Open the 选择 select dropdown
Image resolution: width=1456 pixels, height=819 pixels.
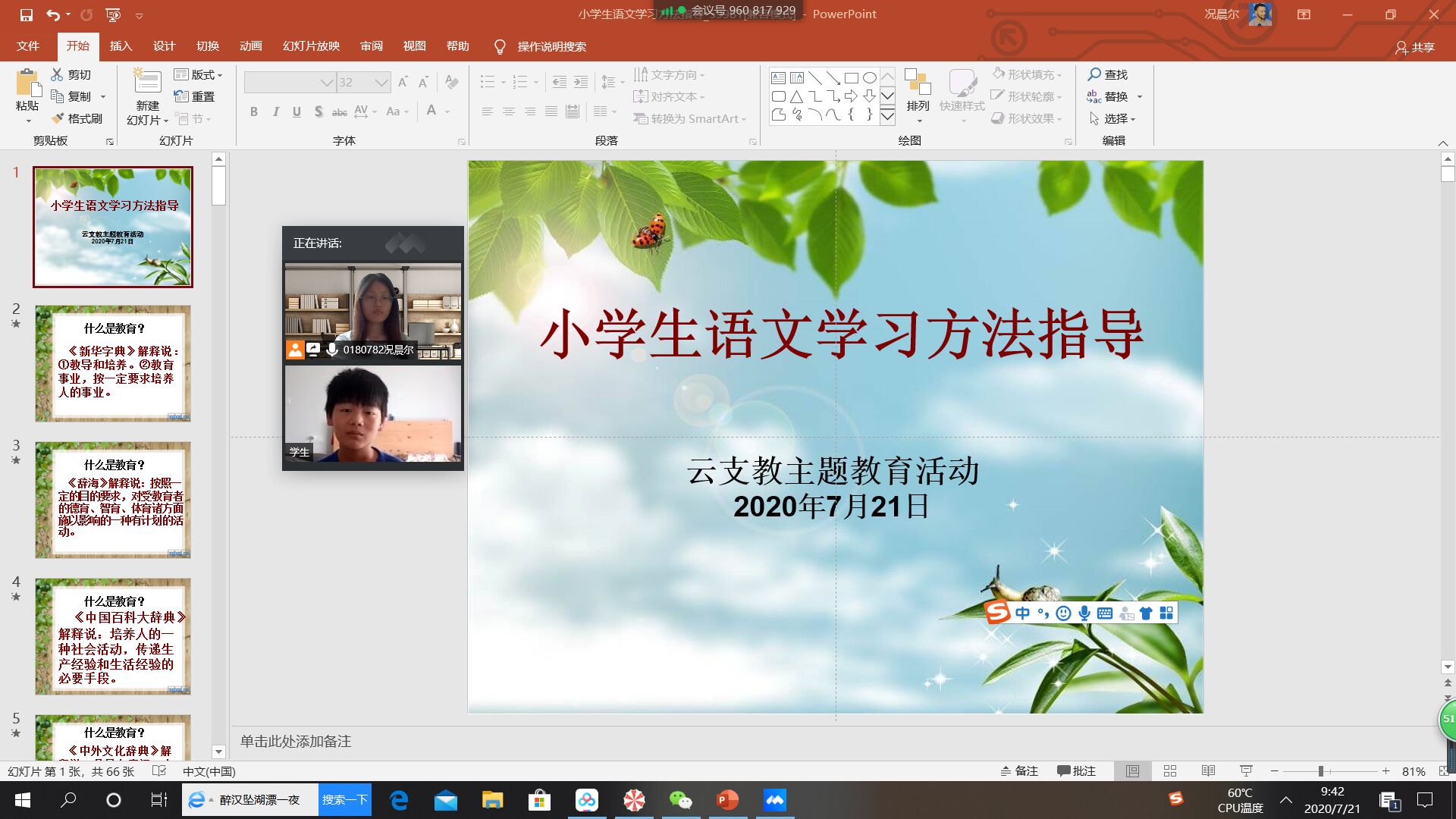[x=1113, y=118]
